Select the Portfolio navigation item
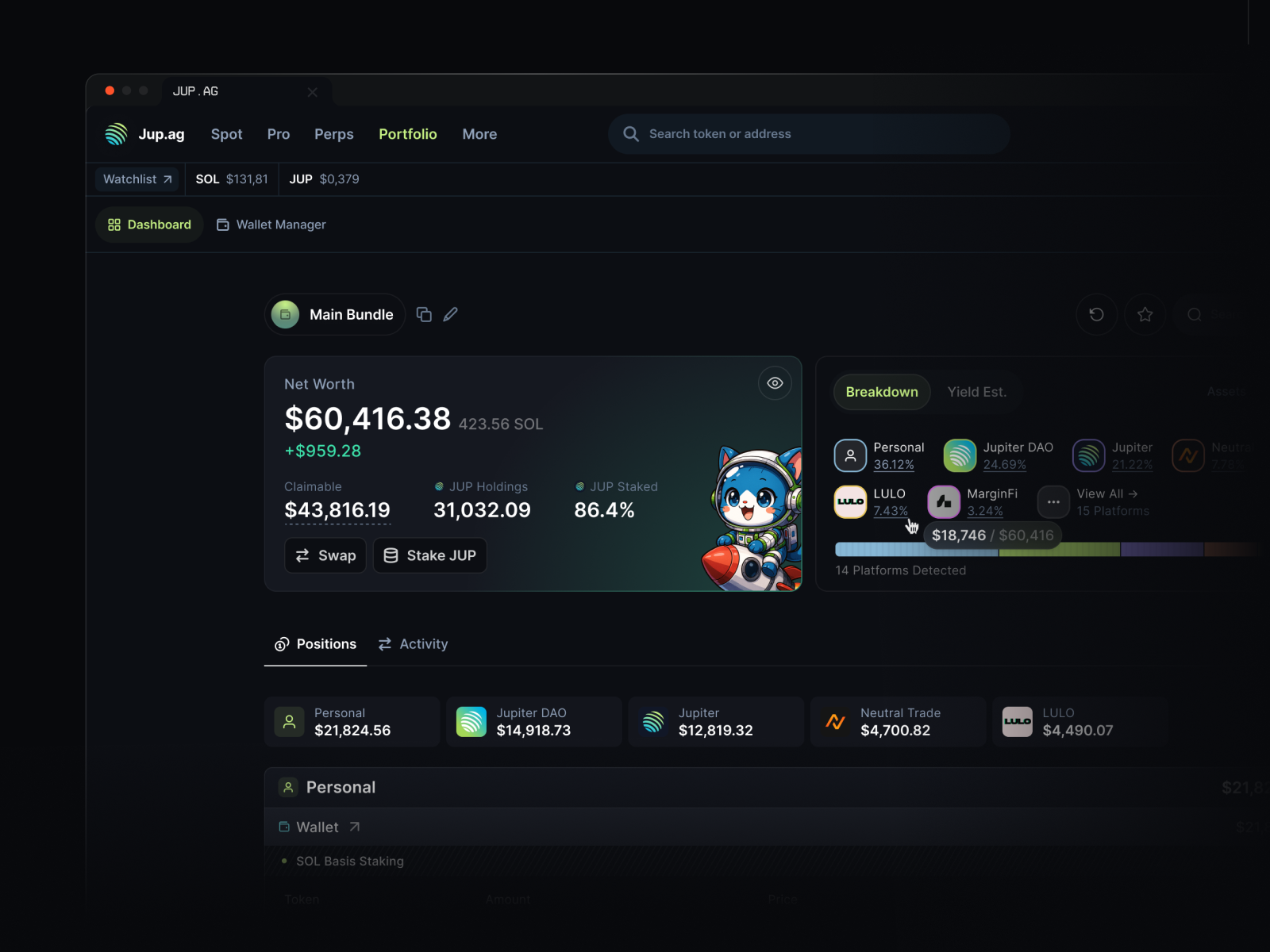Viewport: 1270px width, 952px height. pos(408,134)
